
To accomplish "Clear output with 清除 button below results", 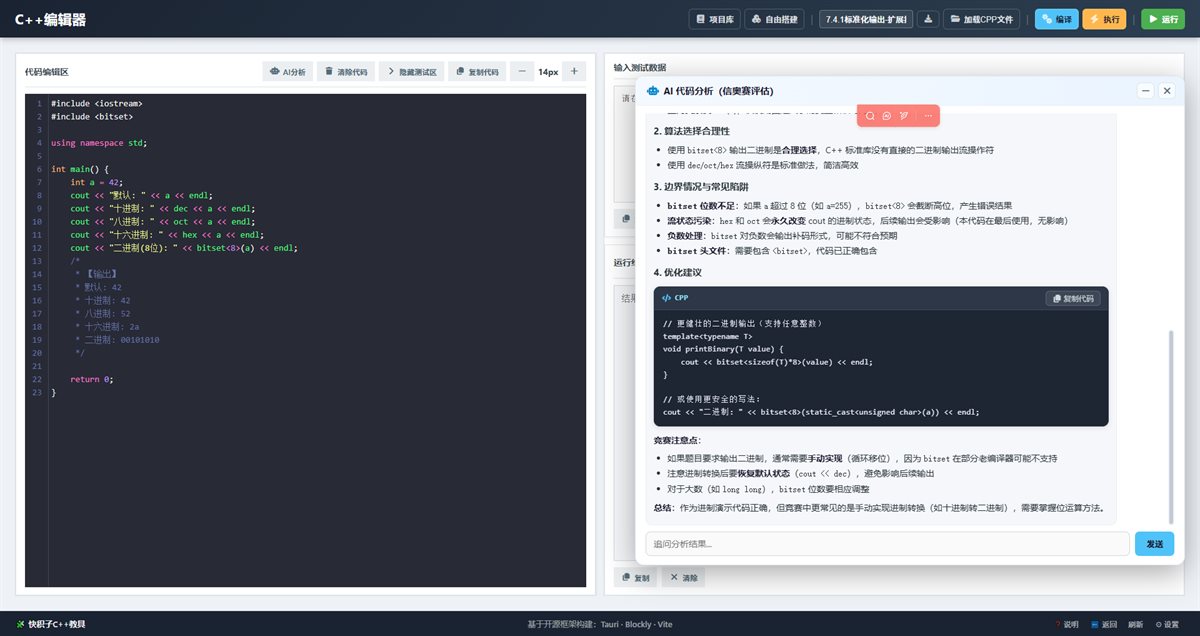I will (685, 577).
